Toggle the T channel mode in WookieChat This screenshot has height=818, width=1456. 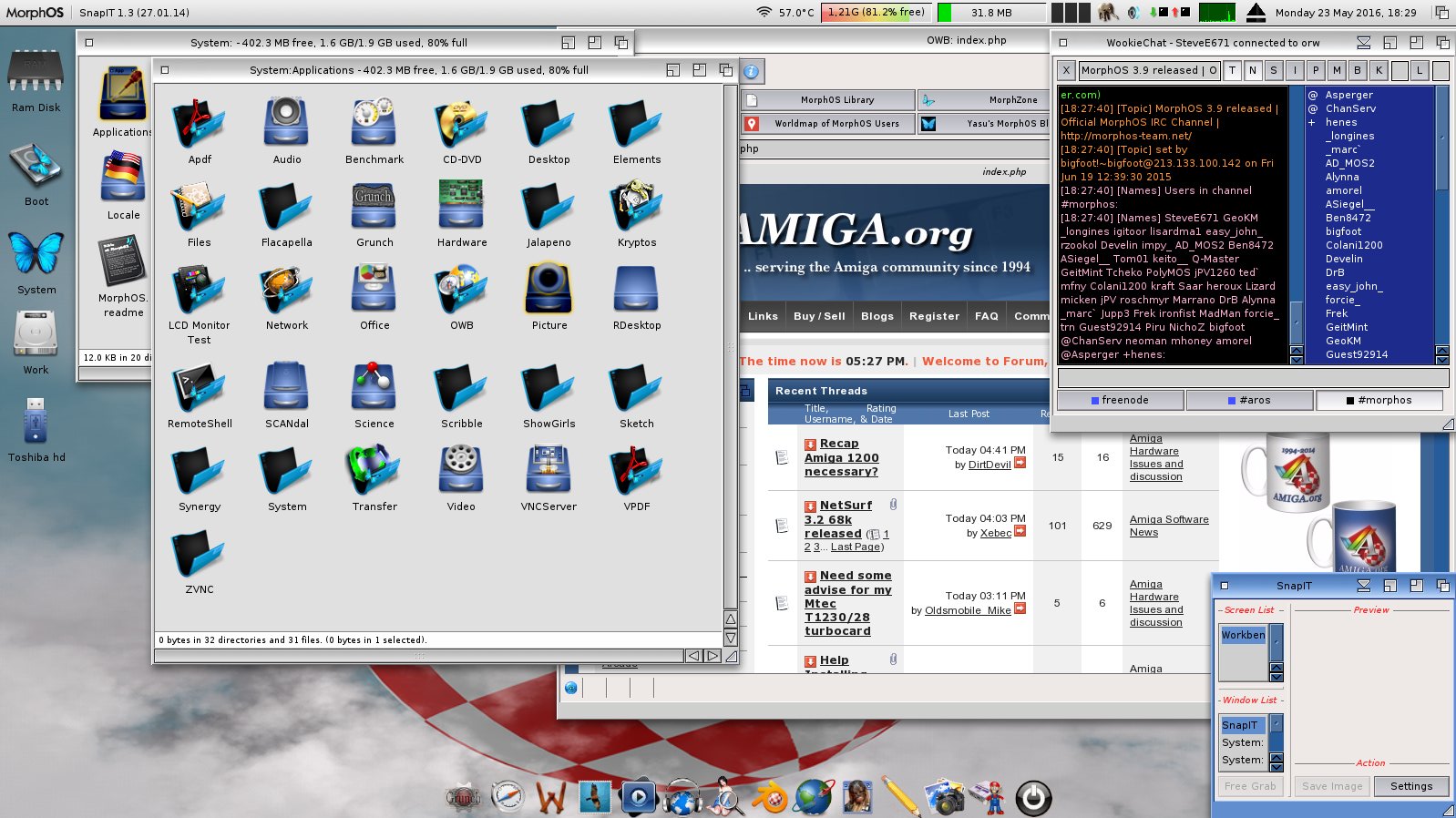1232,70
